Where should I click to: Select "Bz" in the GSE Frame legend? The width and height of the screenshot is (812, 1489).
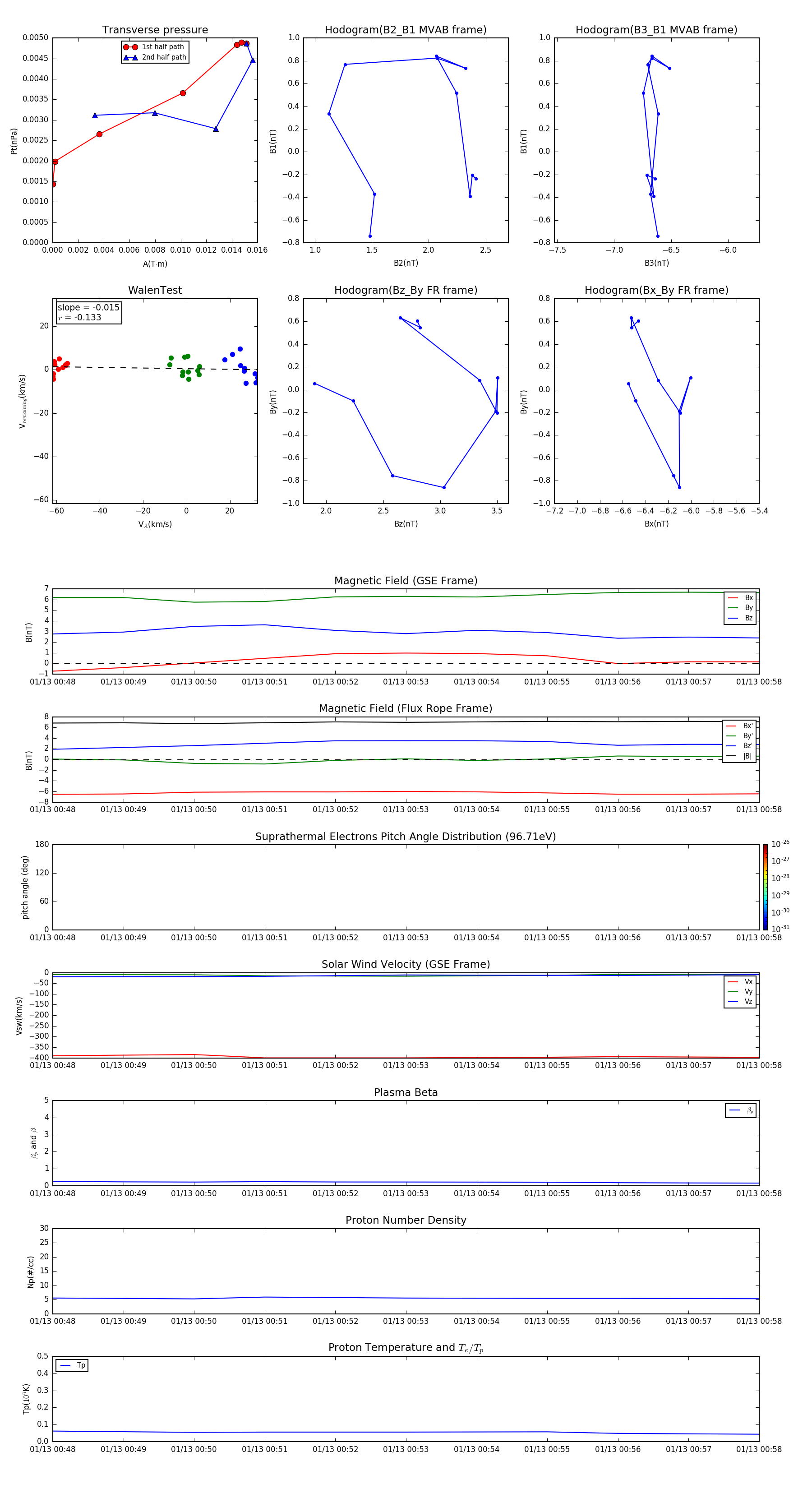pos(740,619)
